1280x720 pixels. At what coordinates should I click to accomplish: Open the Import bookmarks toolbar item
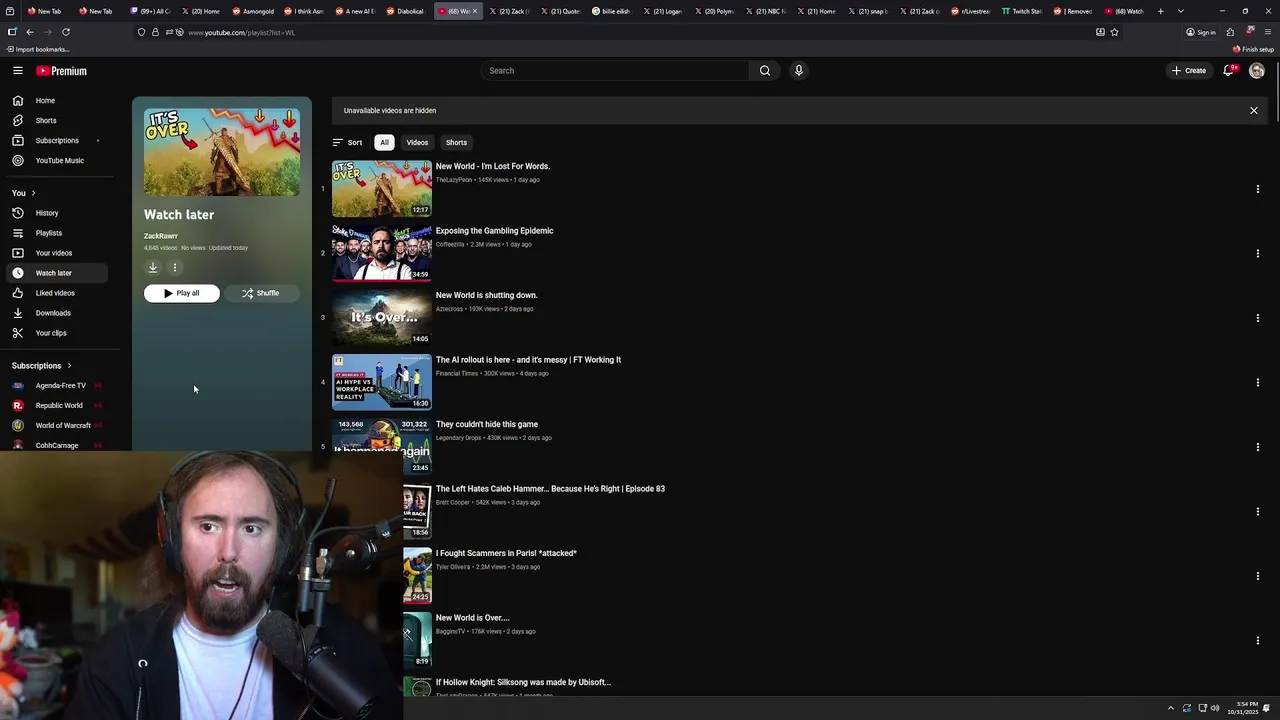click(38, 49)
